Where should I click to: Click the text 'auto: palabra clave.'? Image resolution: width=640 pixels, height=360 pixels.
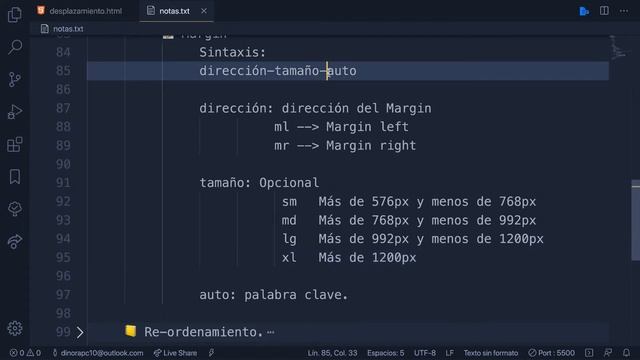point(273,295)
